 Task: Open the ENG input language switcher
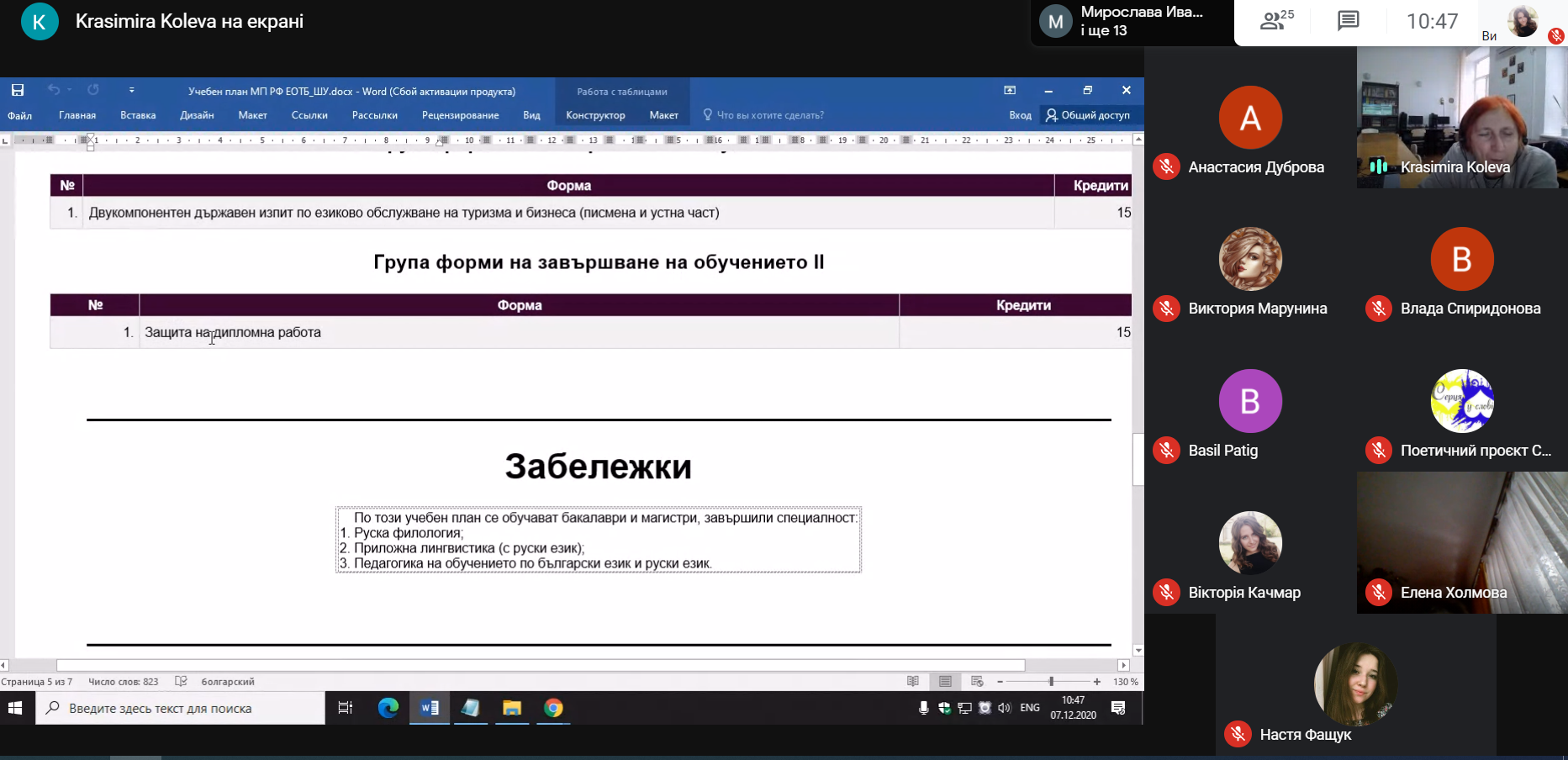pos(1030,708)
